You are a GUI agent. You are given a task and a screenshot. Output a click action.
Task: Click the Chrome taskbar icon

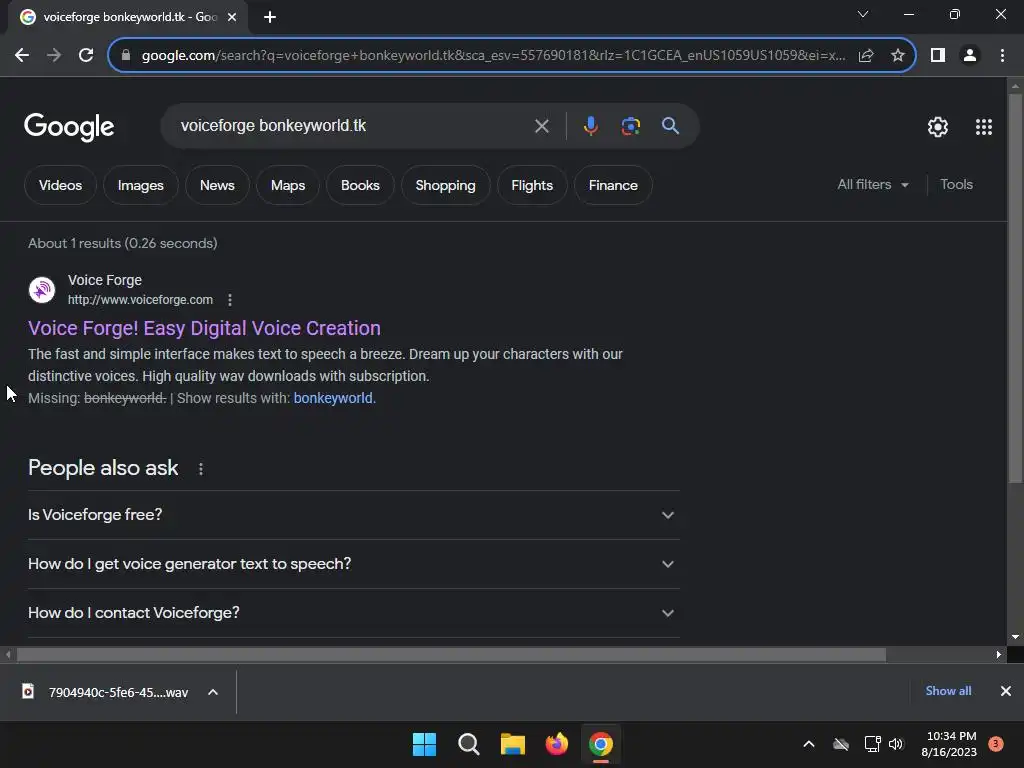click(601, 744)
